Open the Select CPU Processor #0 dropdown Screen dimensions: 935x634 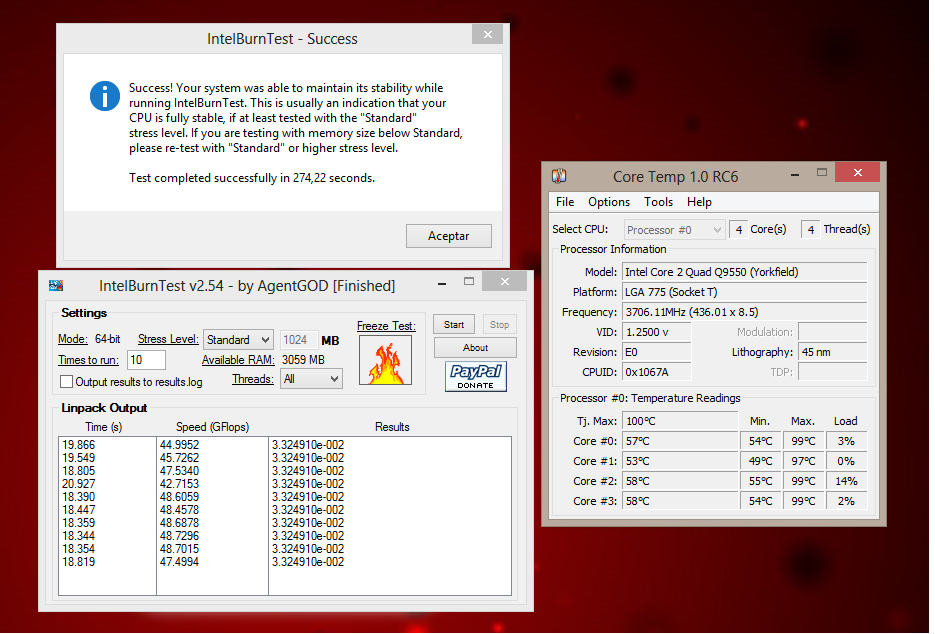[674, 230]
